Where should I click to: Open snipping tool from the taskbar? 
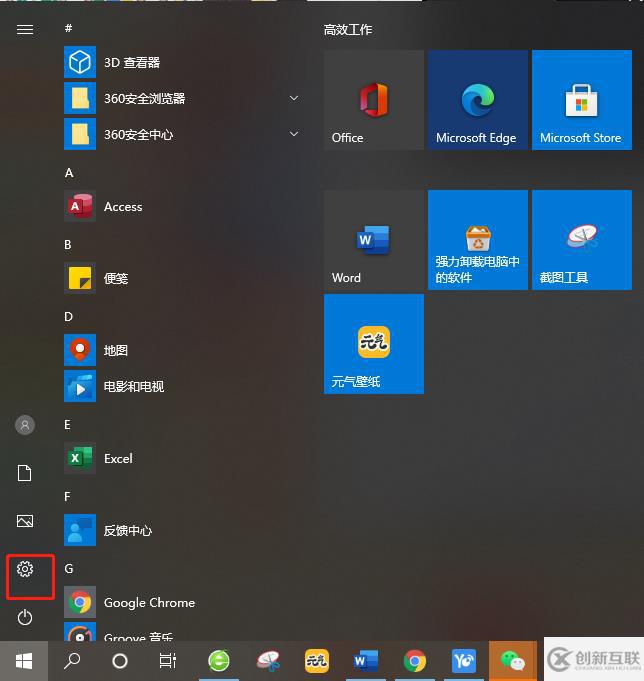268,661
